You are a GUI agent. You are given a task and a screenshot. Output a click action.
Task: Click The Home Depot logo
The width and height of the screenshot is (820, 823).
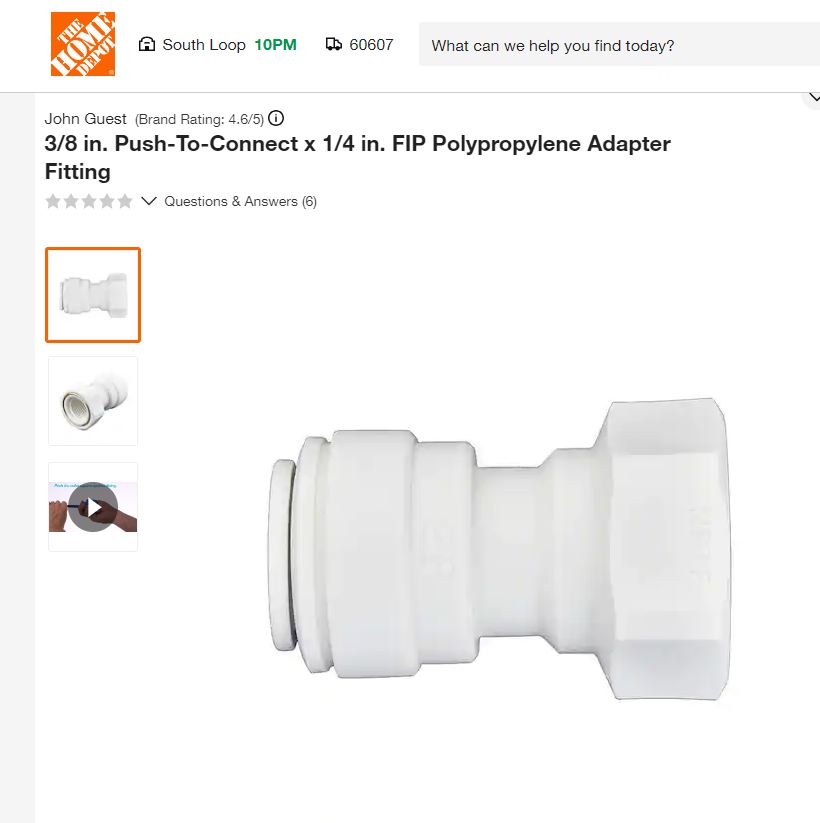(x=82, y=44)
